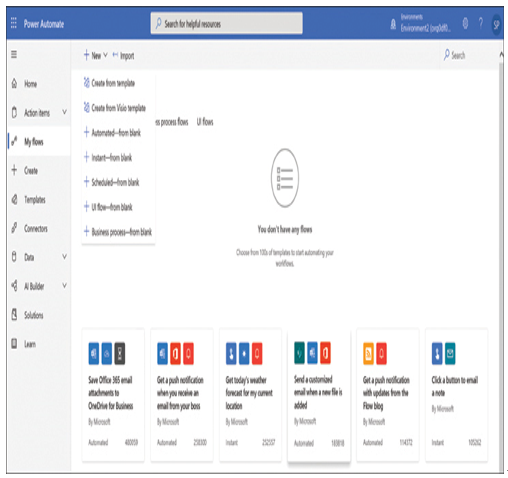Image resolution: width=508 pixels, height=478 pixels.
Task: Click the Connectors icon in the sidebar
Action: coord(14,228)
